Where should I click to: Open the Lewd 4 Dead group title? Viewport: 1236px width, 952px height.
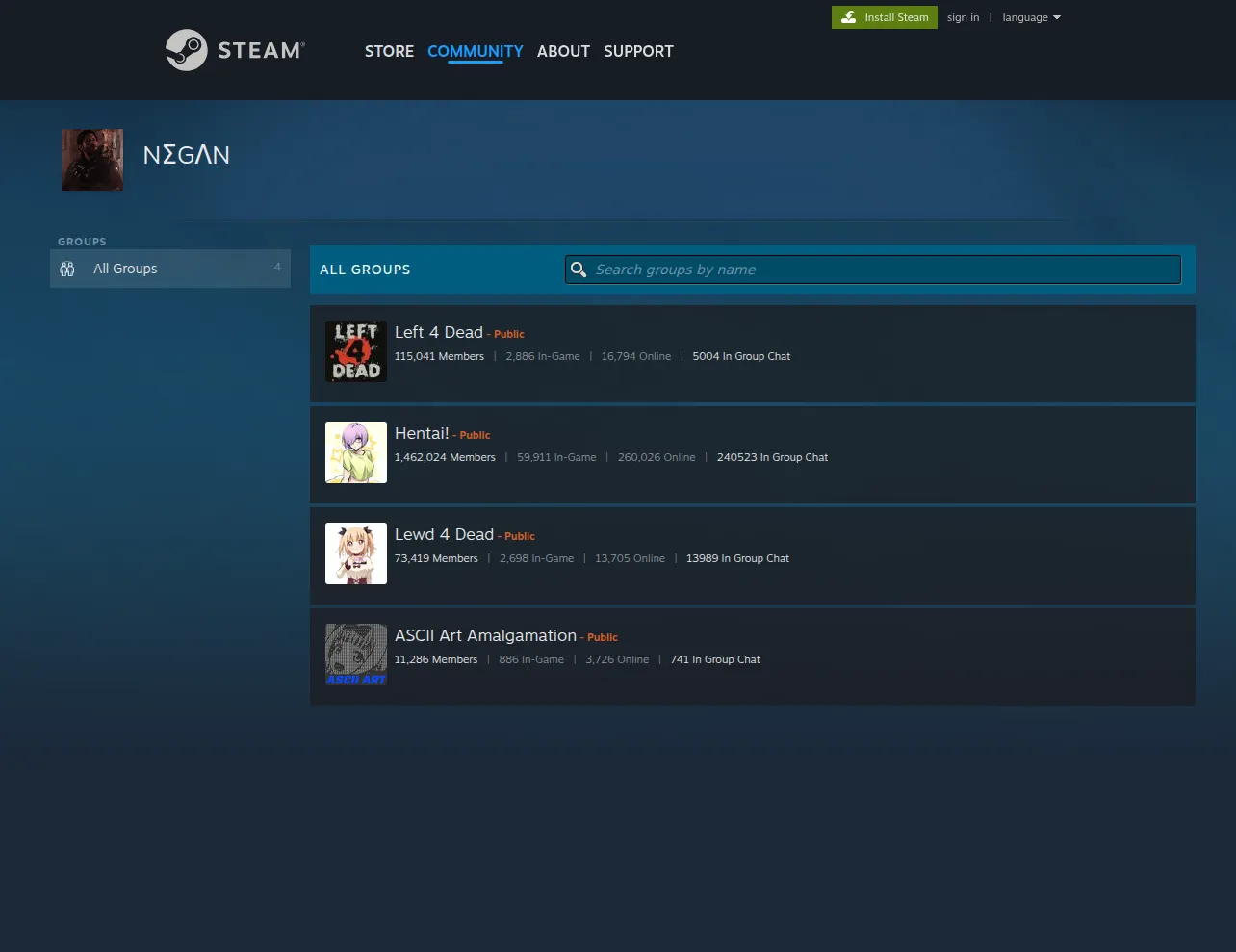444,534
